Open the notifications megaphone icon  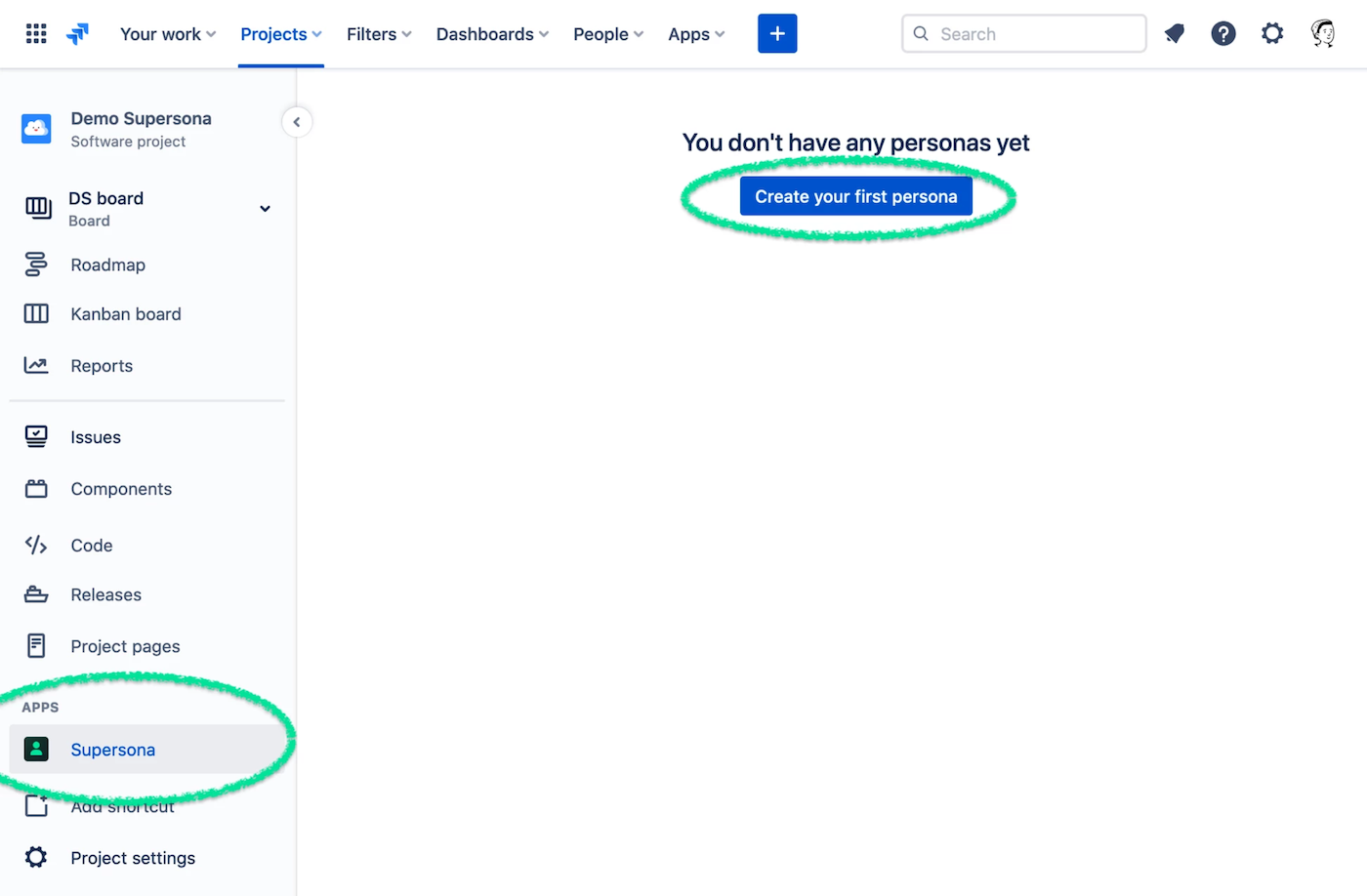click(x=1175, y=34)
